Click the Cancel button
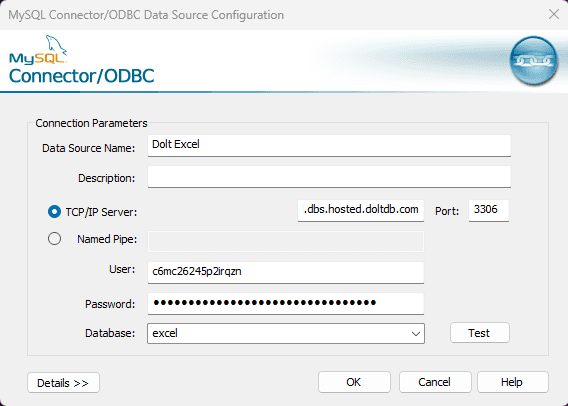This screenshot has height=406, width=568. click(x=435, y=382)
